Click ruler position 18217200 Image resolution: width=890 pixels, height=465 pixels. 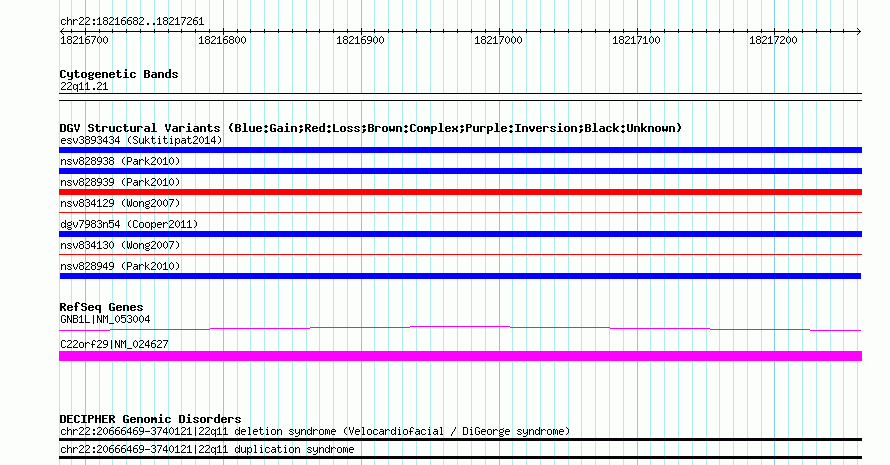point(773,40)
